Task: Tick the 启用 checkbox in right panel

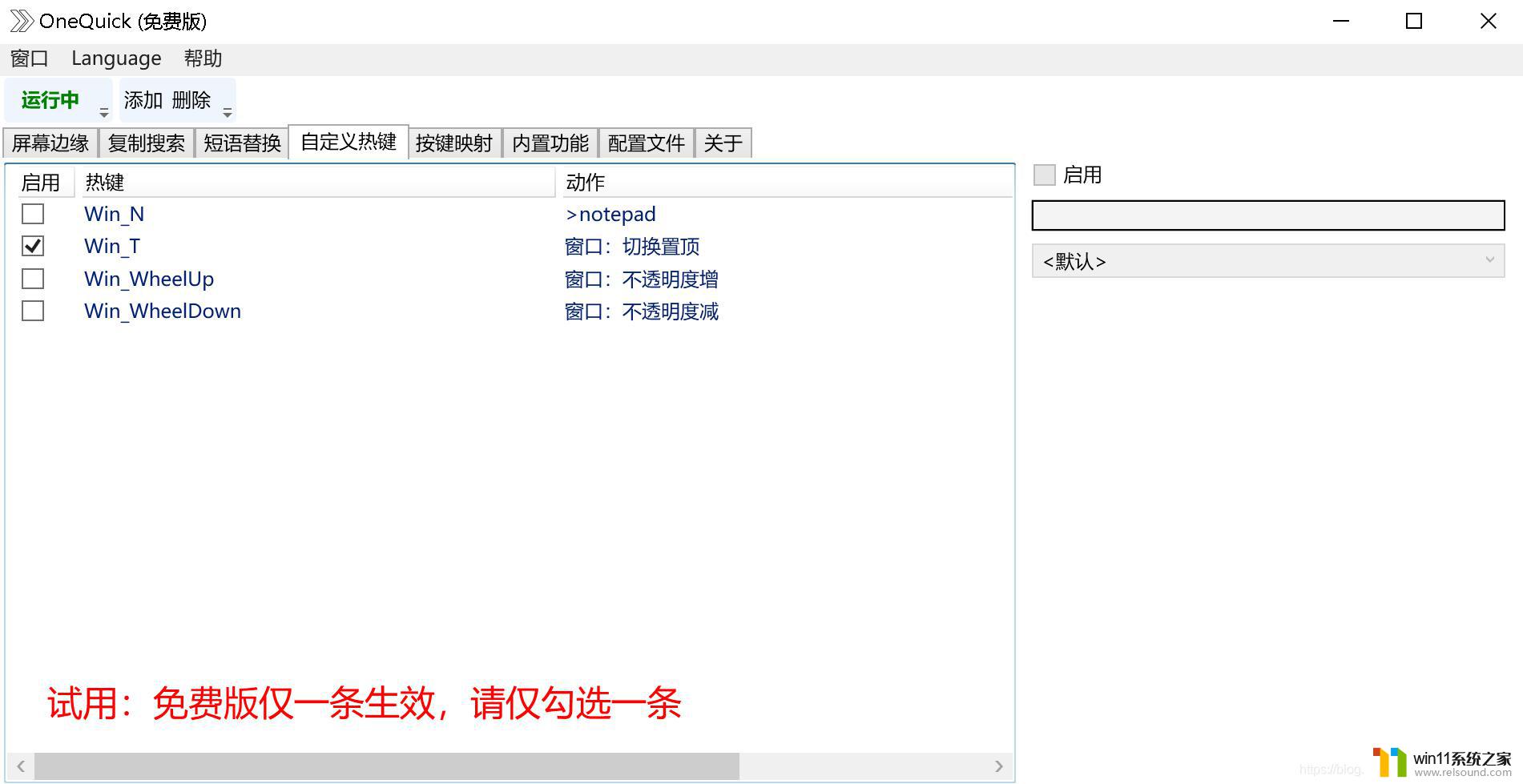Action: 1045,175
